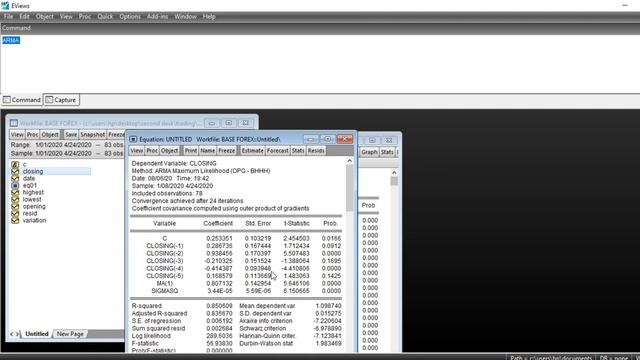The width and height of the screenshot is (640, 360).
Task: Click the SIGMASQ variable row
Action: [x=236, y=291]
